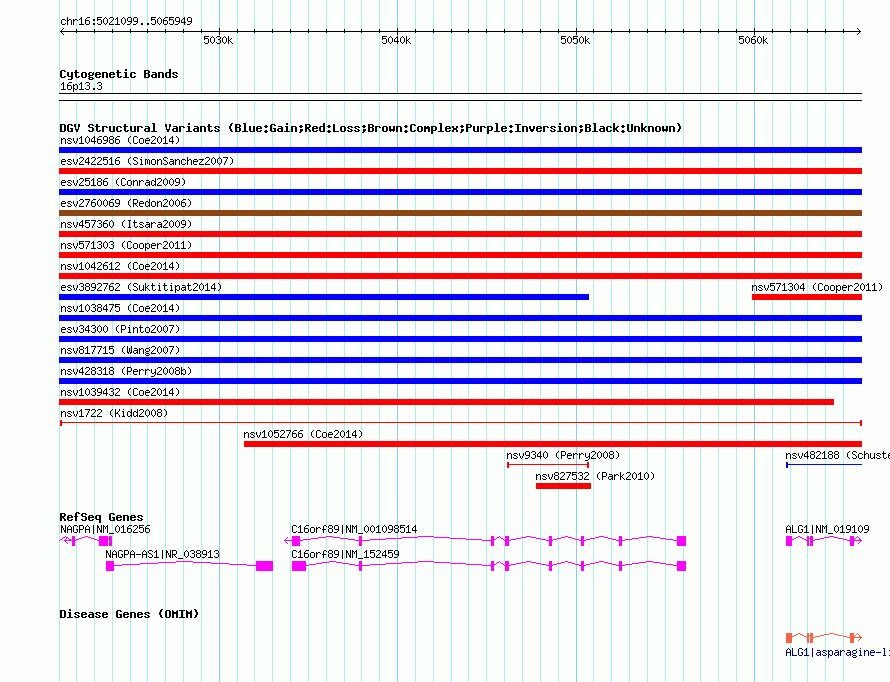The width and height of the screenshot is (890, 682).
Task: Select the nsv457360 (Itsara2009) label
Action: pos(126,224)
